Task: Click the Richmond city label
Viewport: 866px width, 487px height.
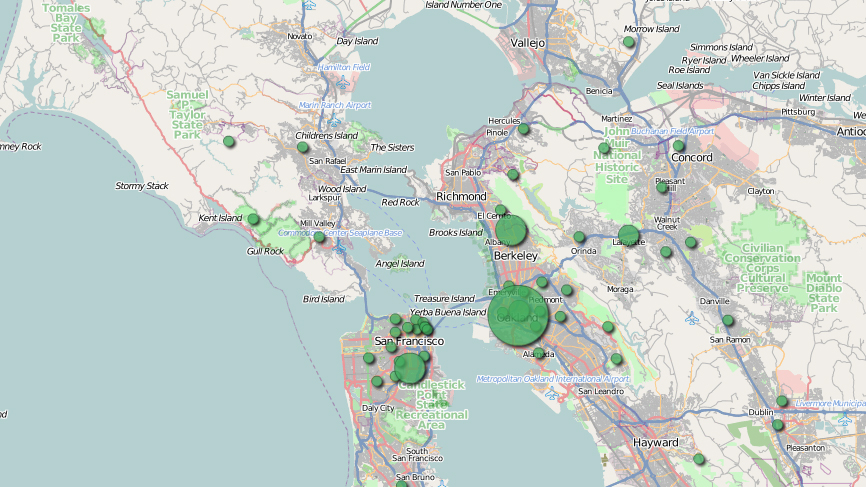Action: [x=461, y=196]
